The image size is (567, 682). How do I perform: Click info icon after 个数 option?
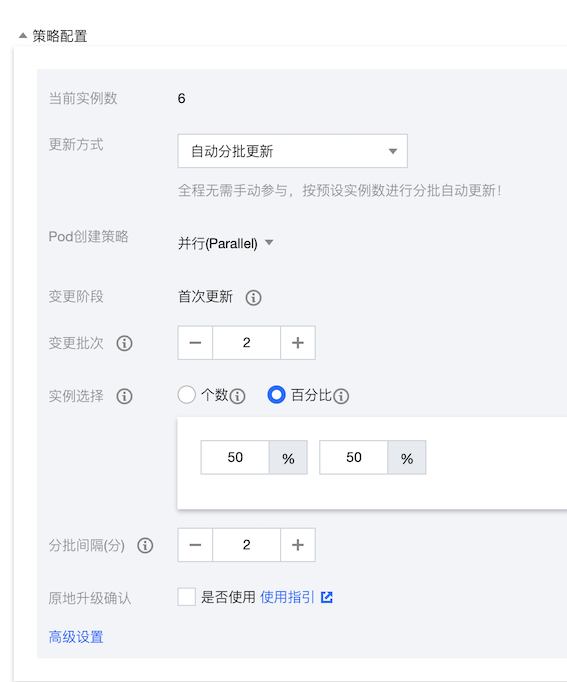tap(237, 396)
